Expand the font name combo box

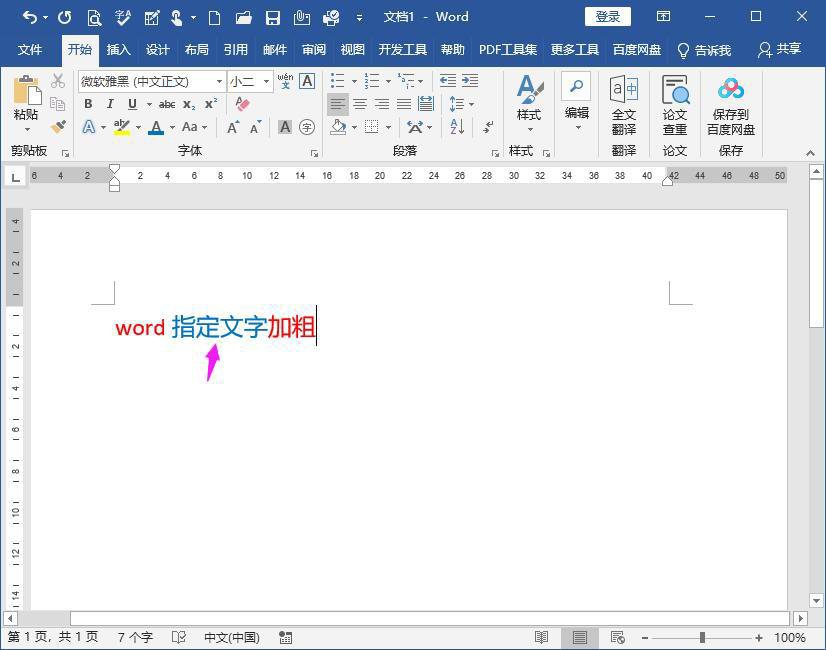coord(219,82)
